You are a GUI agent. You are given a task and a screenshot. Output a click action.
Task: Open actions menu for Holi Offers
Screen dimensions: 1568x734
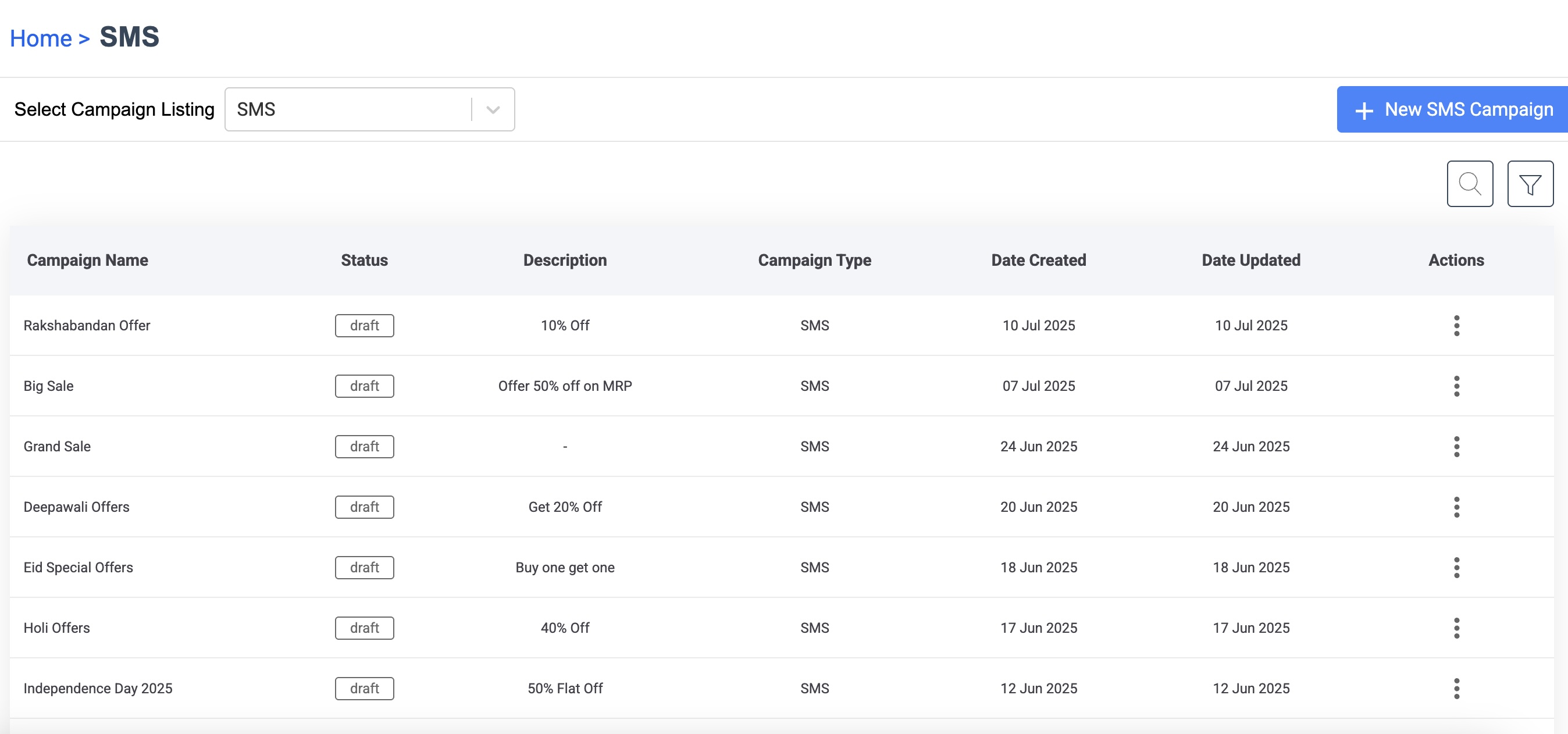point(1456,628)
